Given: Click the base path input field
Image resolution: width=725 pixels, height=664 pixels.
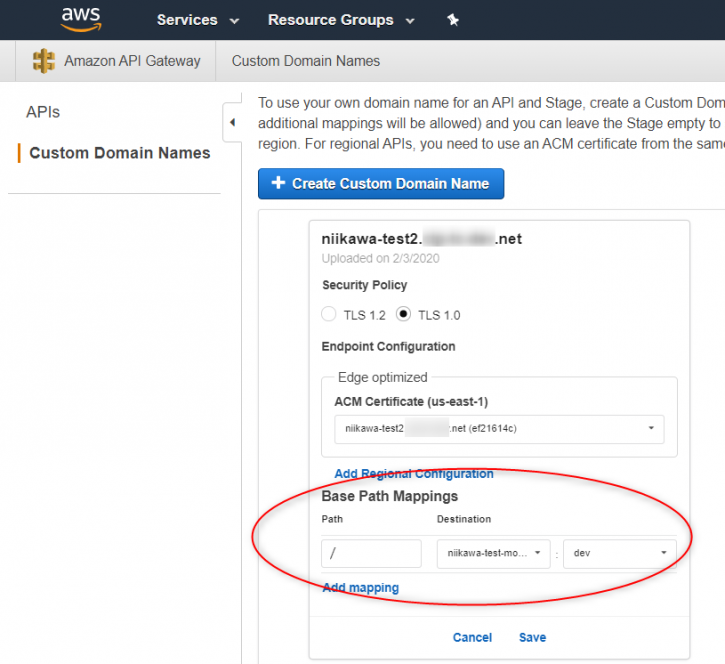Looking at the screenshot, I should pos(371,553).
